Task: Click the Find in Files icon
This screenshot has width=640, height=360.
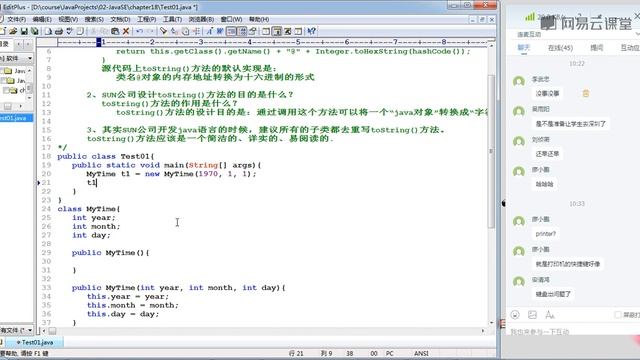Action: click(185, 31)
